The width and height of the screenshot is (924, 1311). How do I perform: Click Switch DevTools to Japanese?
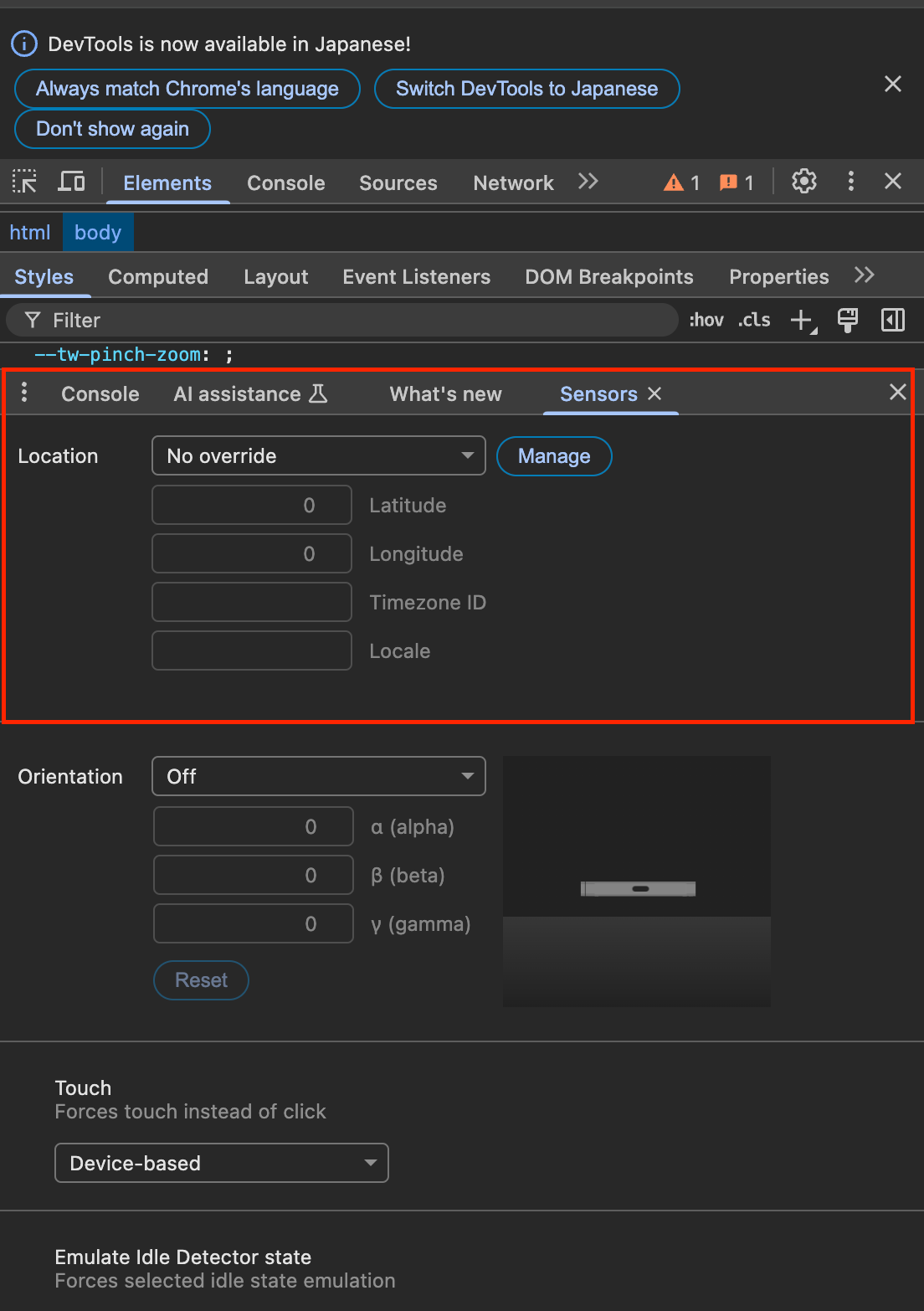[x=526, y=89]
